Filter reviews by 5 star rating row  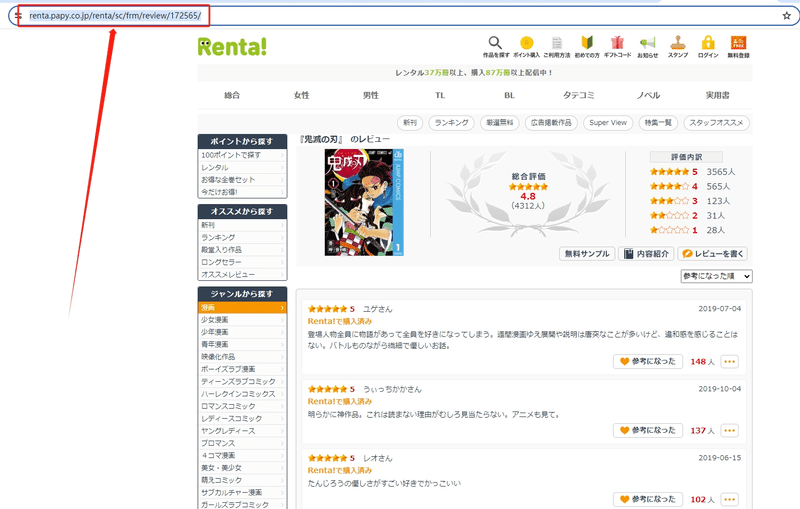692,172
